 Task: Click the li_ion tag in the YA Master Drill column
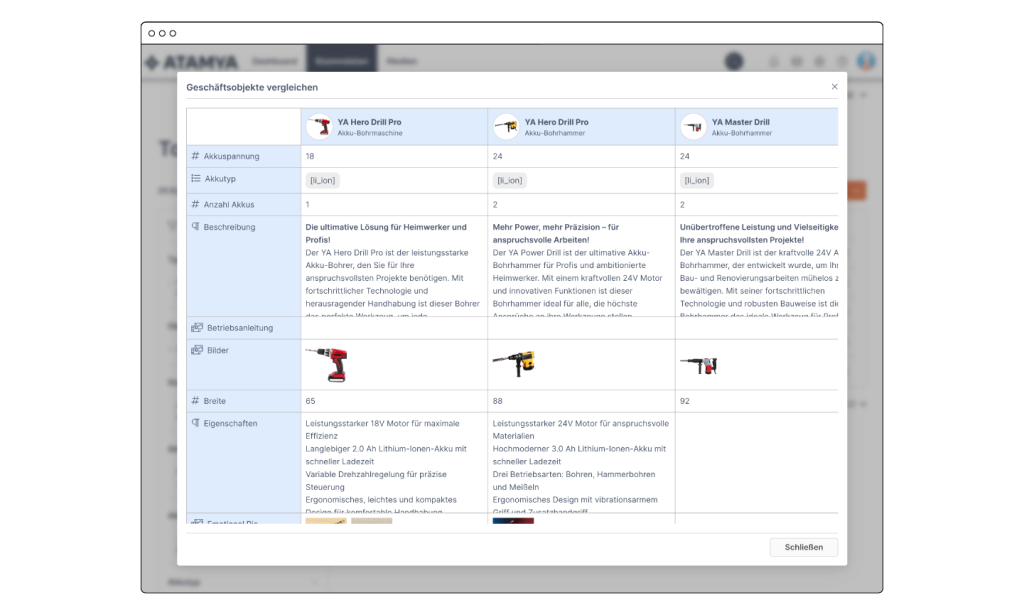697,180
